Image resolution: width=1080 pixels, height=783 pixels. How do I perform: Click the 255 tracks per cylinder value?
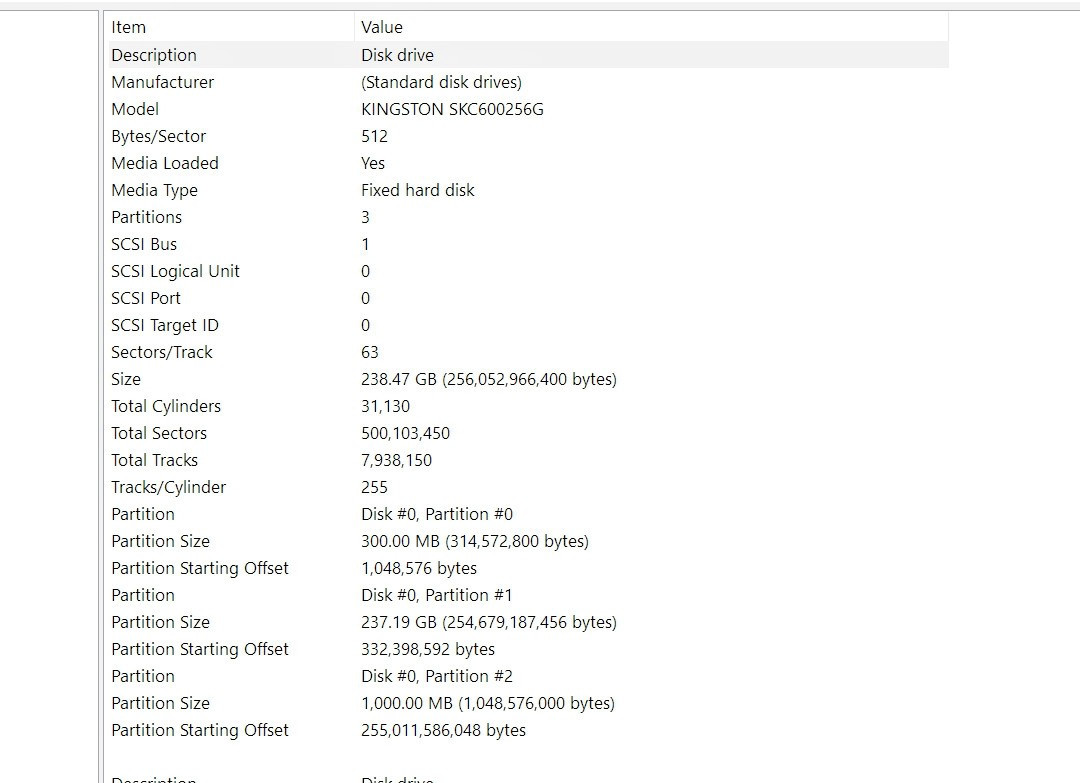tap(374, 487)
